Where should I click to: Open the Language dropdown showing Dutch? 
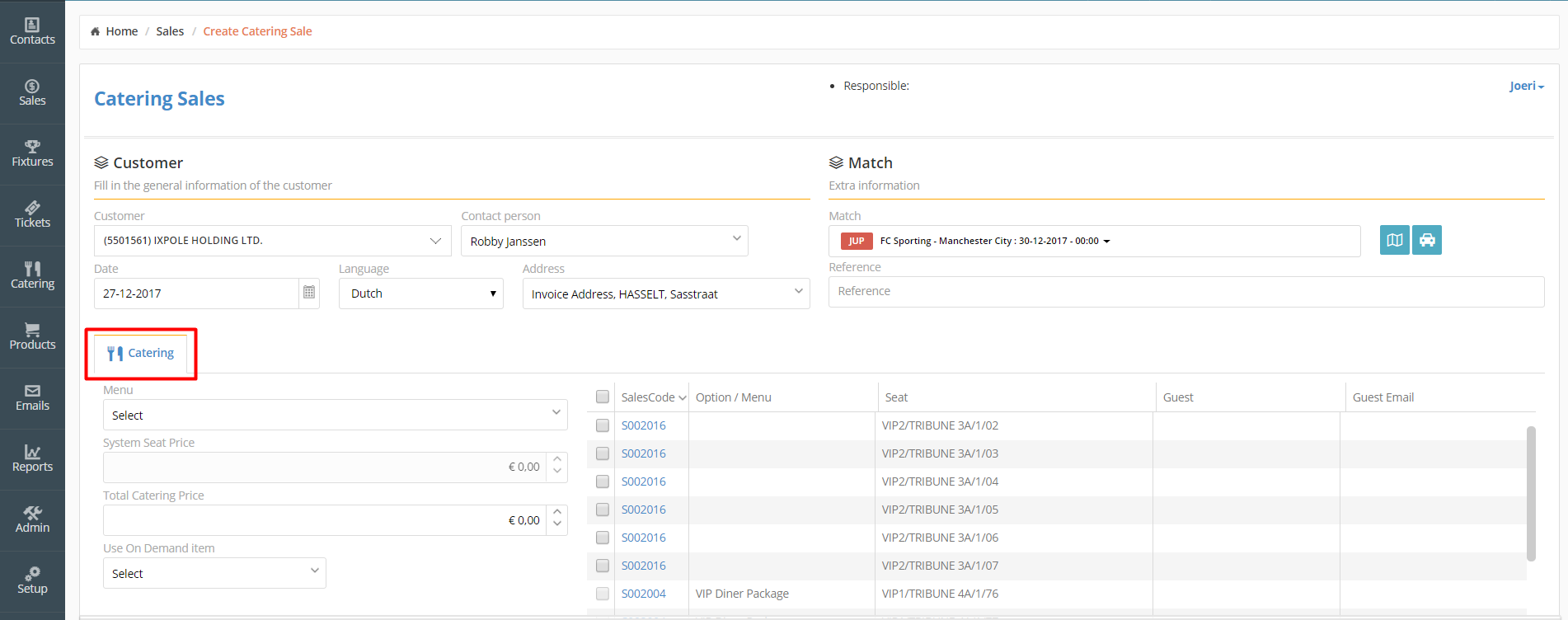click(420, 294)
